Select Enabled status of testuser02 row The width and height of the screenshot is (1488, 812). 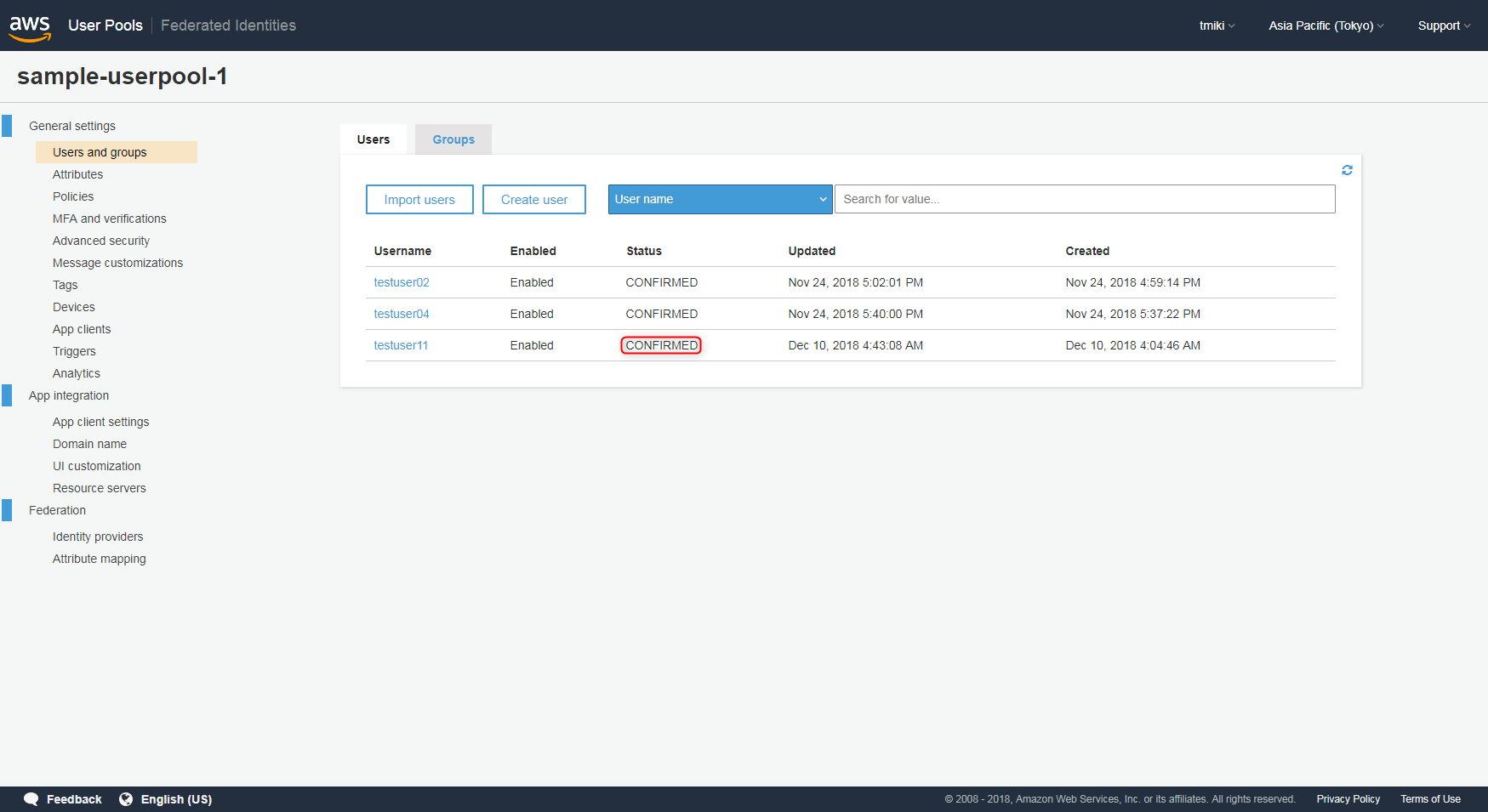click(x=532, y=281)
